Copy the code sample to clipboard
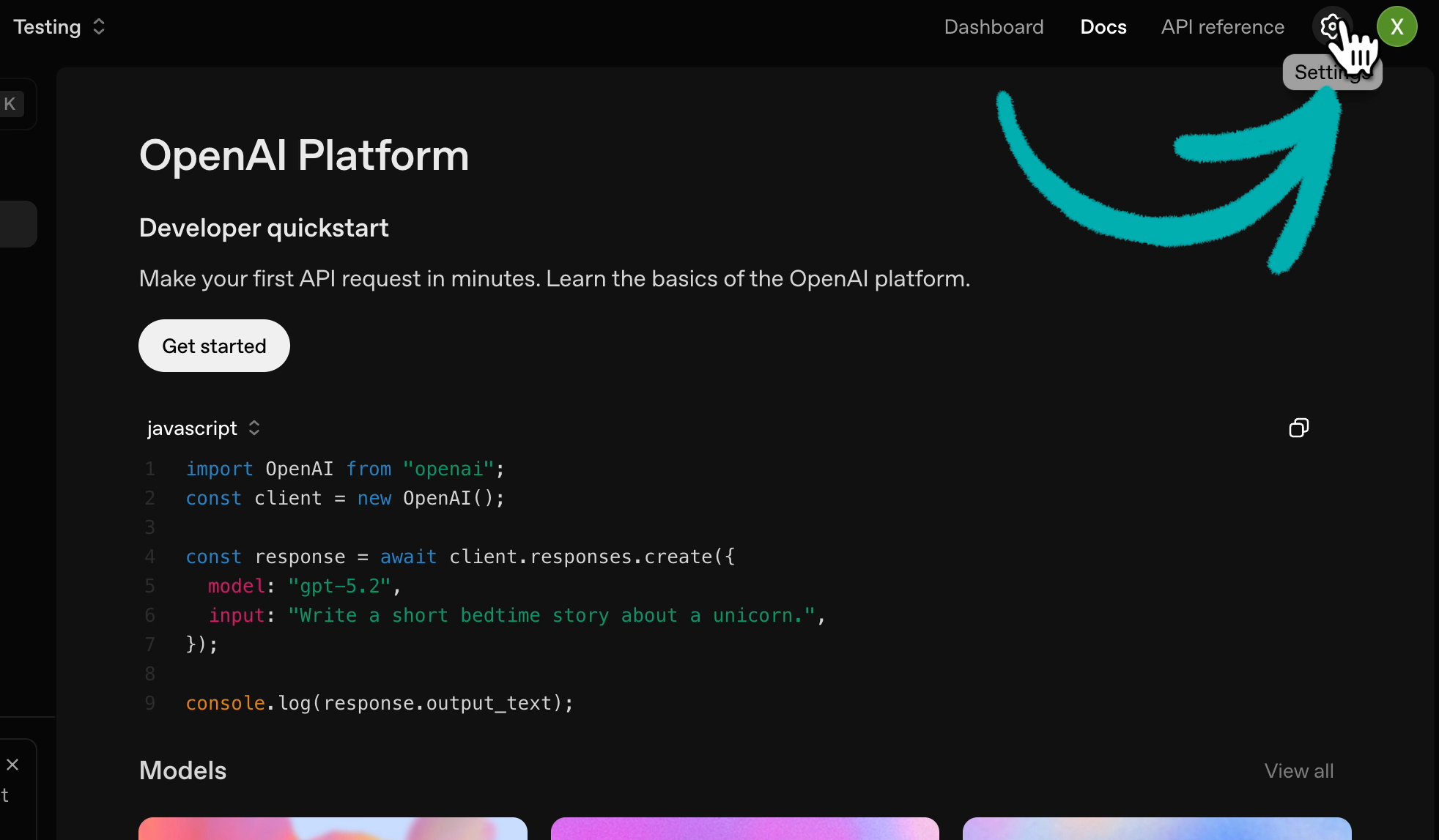Viewport: 1439px width, 840px height. 1298,428
